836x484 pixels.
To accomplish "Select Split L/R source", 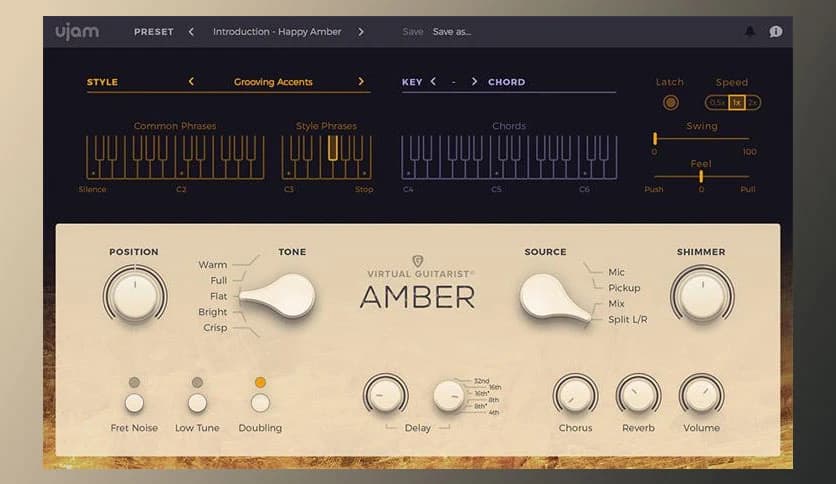I will click(628, 319).
